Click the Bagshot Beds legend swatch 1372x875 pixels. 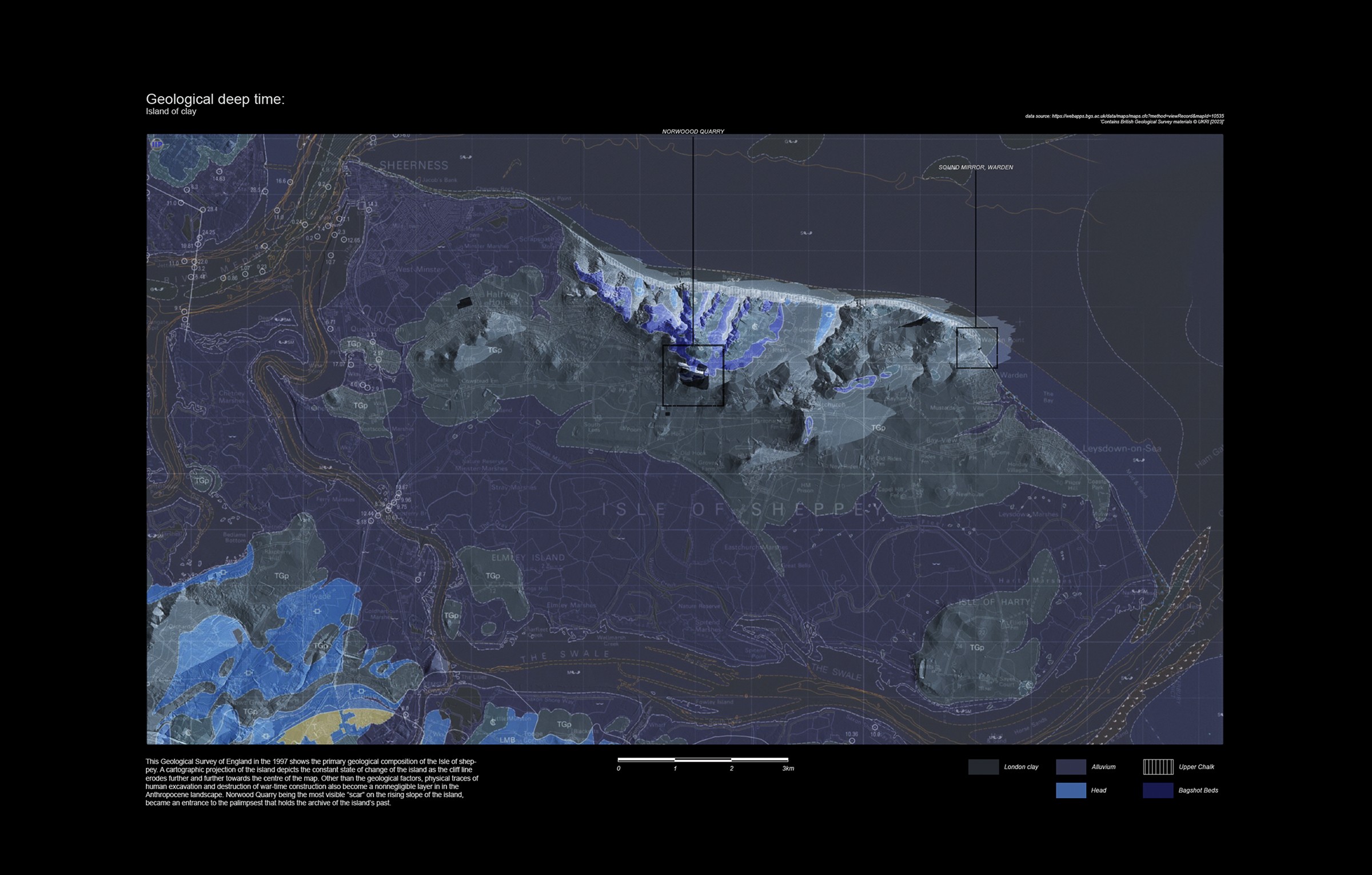click(x=1158, y=790)
